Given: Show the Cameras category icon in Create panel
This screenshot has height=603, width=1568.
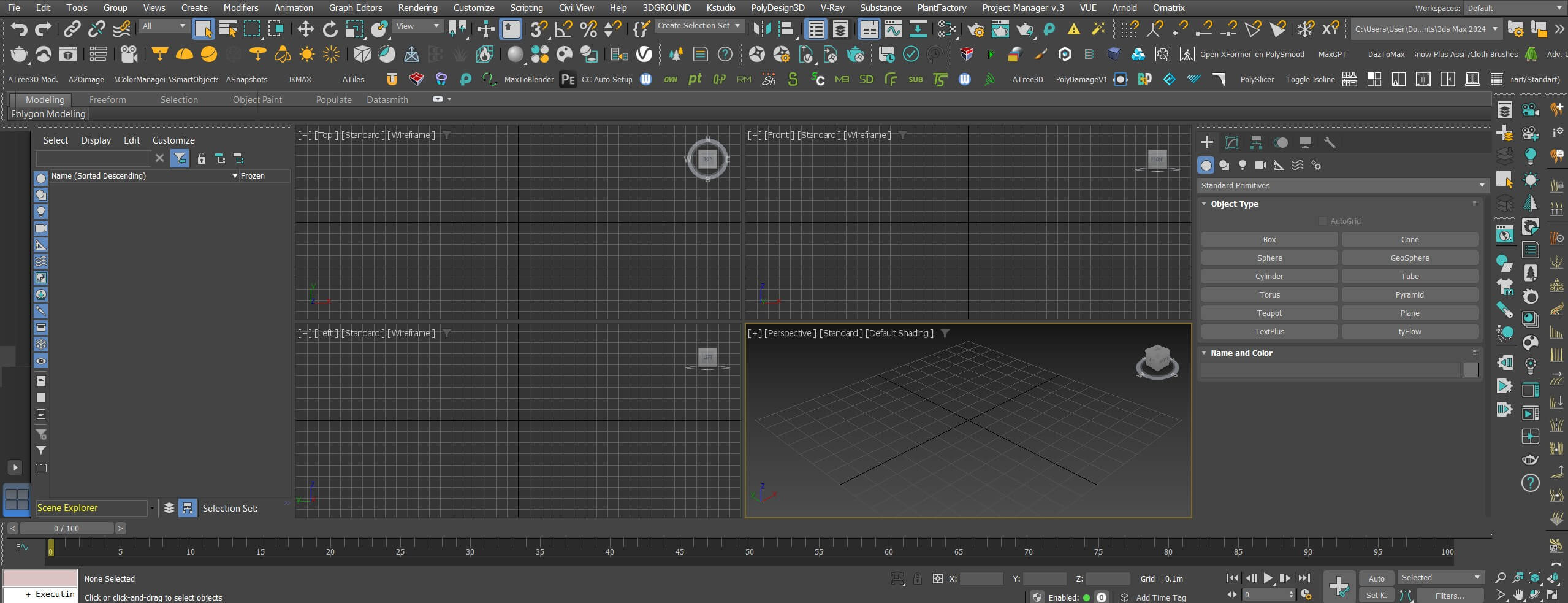Looking at the screenshot, I should [1261, 165].
